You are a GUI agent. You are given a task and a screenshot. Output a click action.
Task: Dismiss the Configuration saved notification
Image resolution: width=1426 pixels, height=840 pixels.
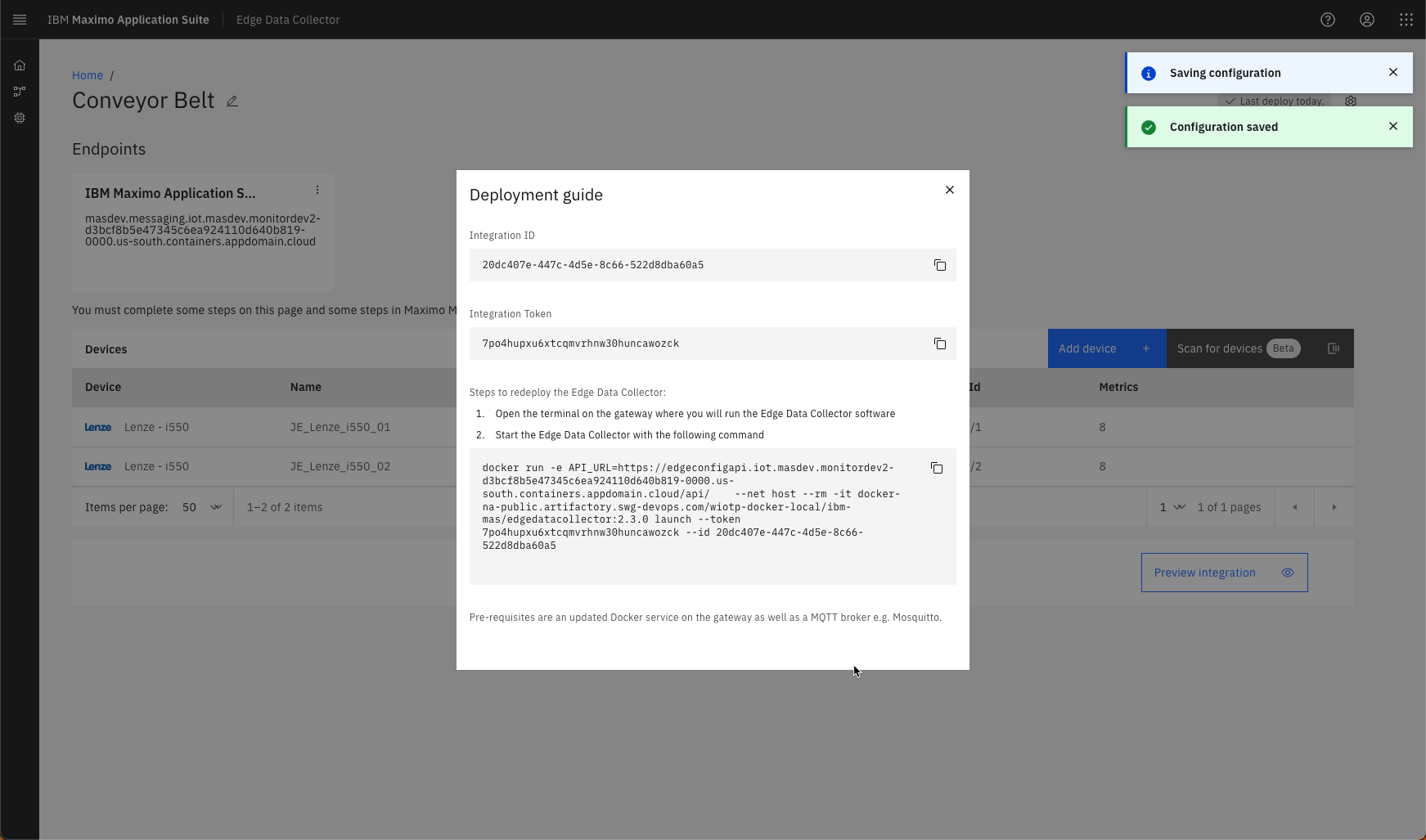(x=1393, y=126)
